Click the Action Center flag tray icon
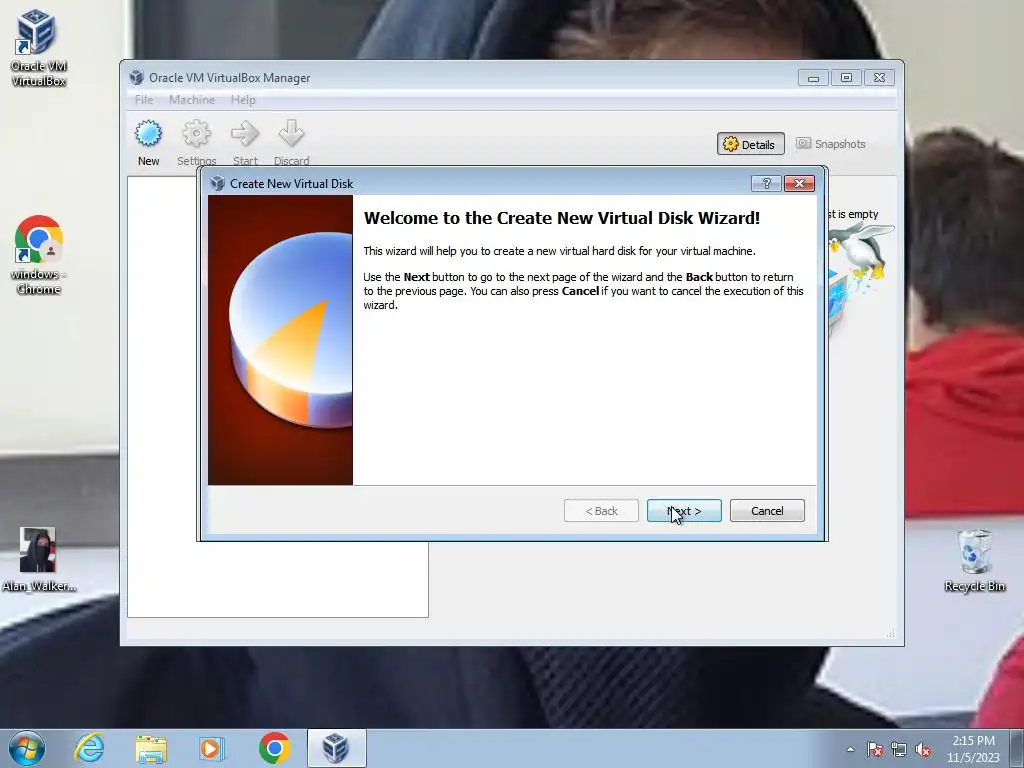The width and height of the screenshot is (1024, 768). 875,749
